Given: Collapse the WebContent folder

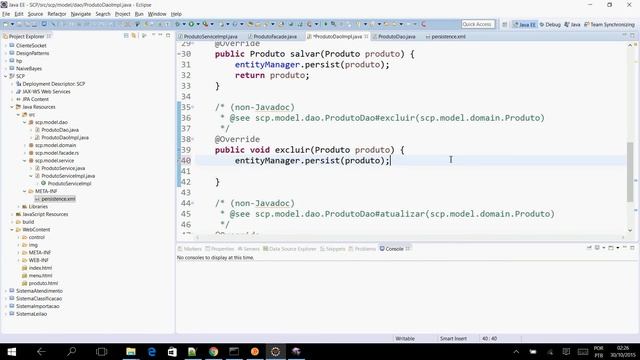Looking at the screenshot, I should pyautogui.click(x=12, y=230).
